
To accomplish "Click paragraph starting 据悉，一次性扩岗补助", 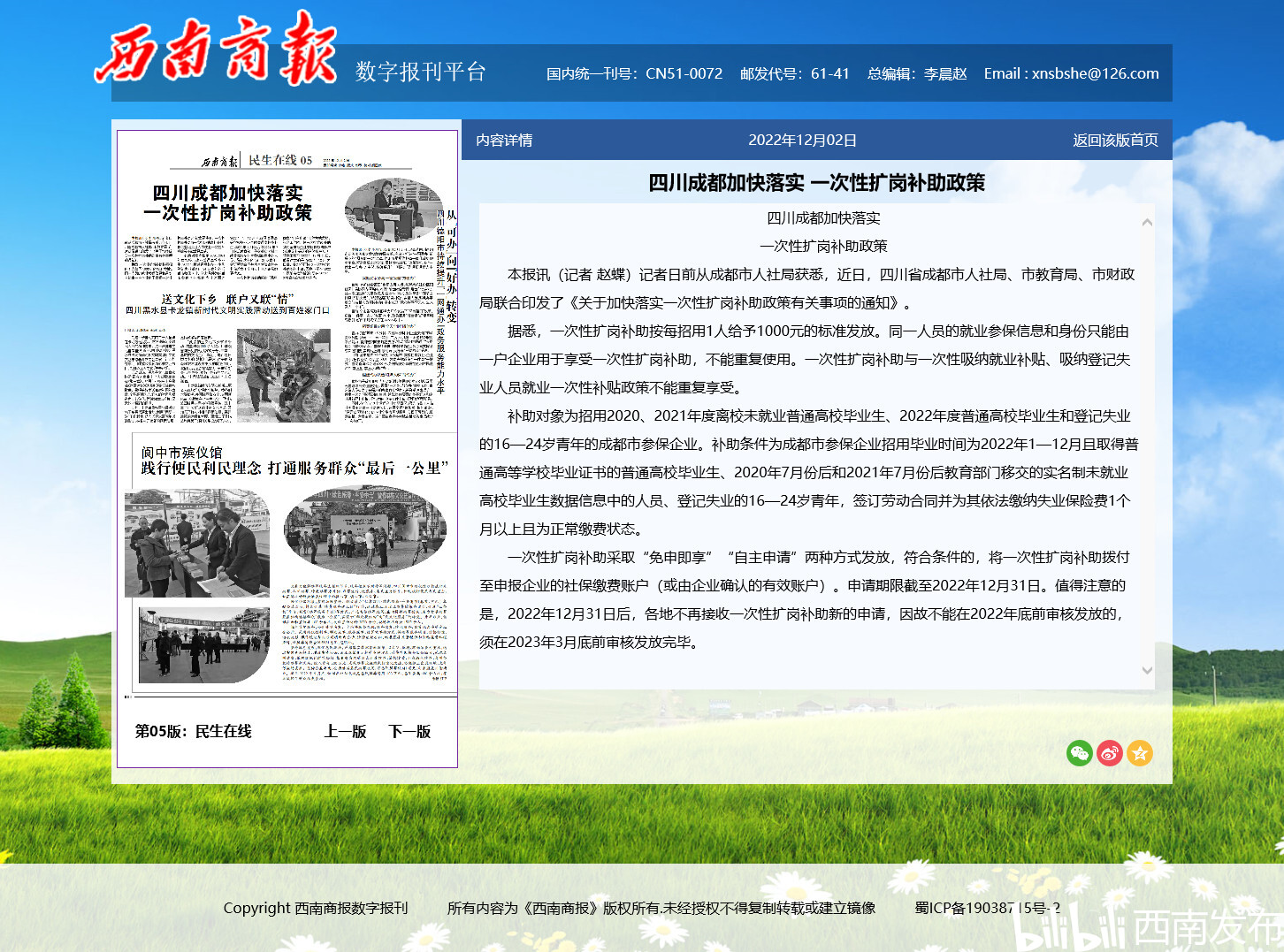I will point(805,359).
